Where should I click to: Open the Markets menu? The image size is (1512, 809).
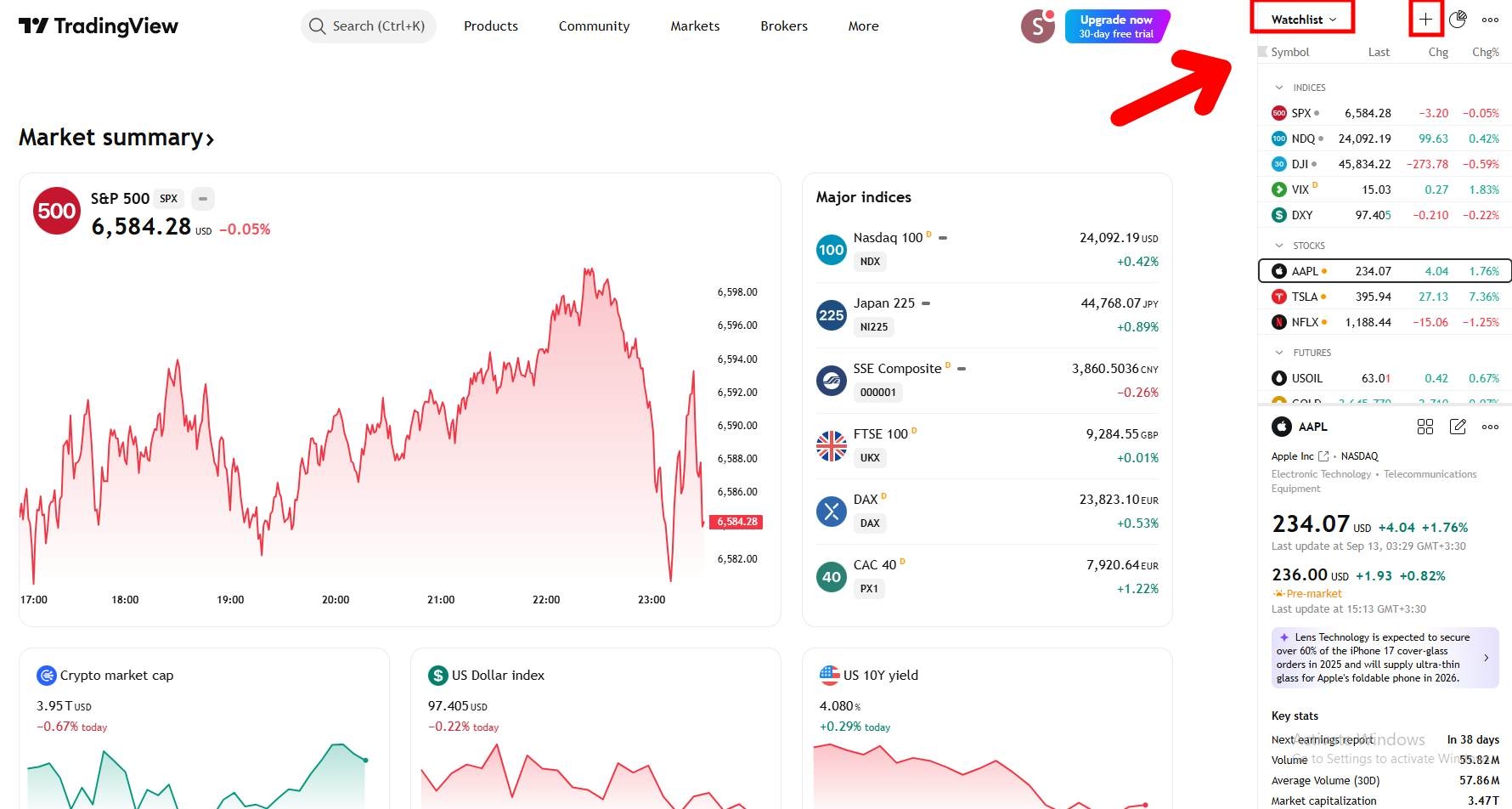coord(695,26)
